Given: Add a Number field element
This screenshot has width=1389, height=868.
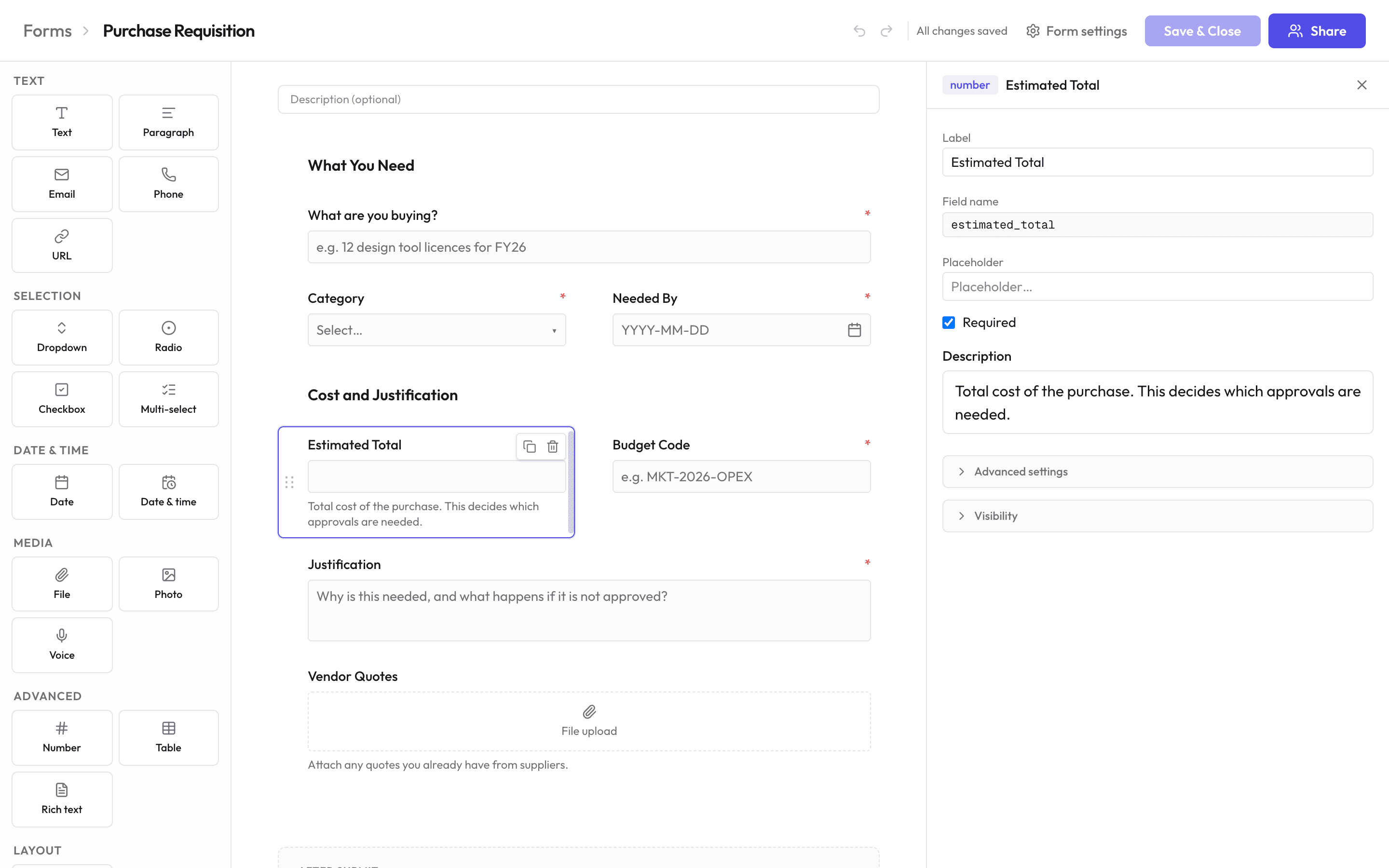Looking at the screenshot, I should coord(62,738).
